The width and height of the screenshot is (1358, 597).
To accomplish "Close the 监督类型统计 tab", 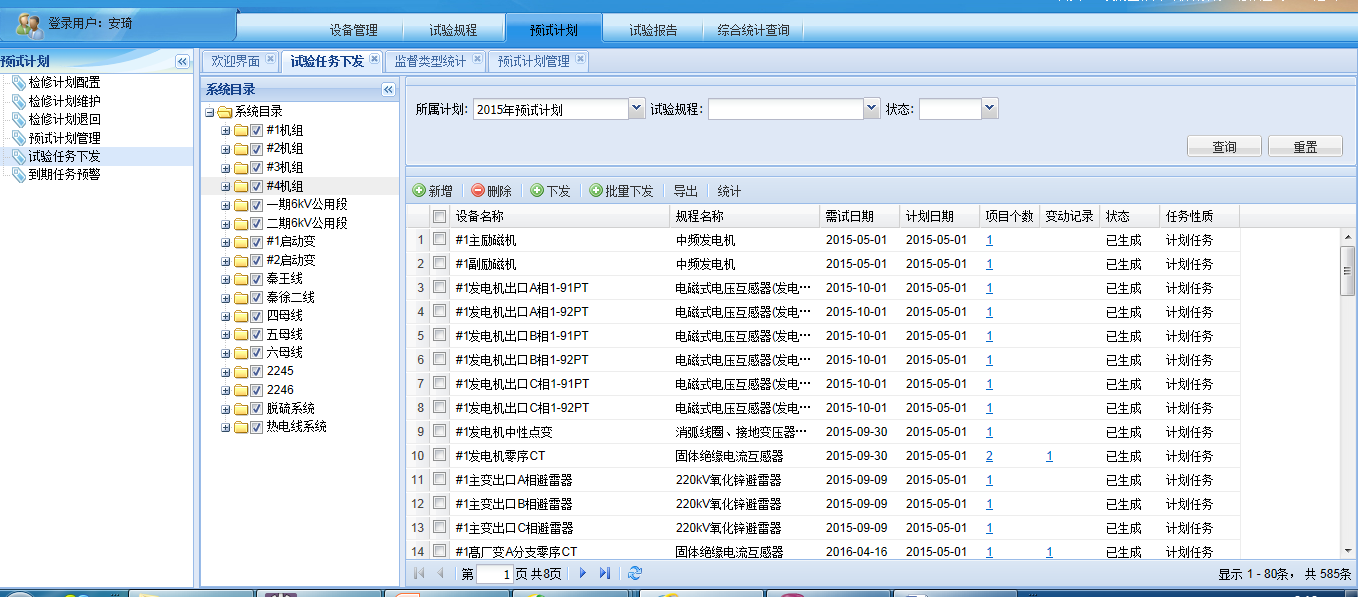I will [477, 60].
